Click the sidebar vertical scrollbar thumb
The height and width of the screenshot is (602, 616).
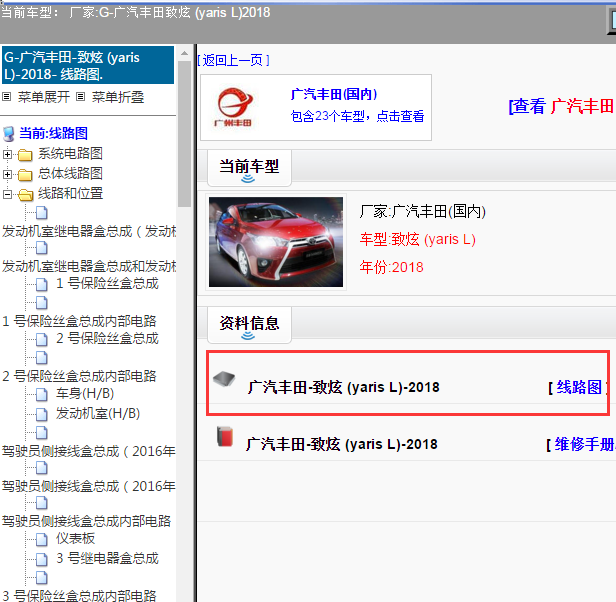(184, 134)
